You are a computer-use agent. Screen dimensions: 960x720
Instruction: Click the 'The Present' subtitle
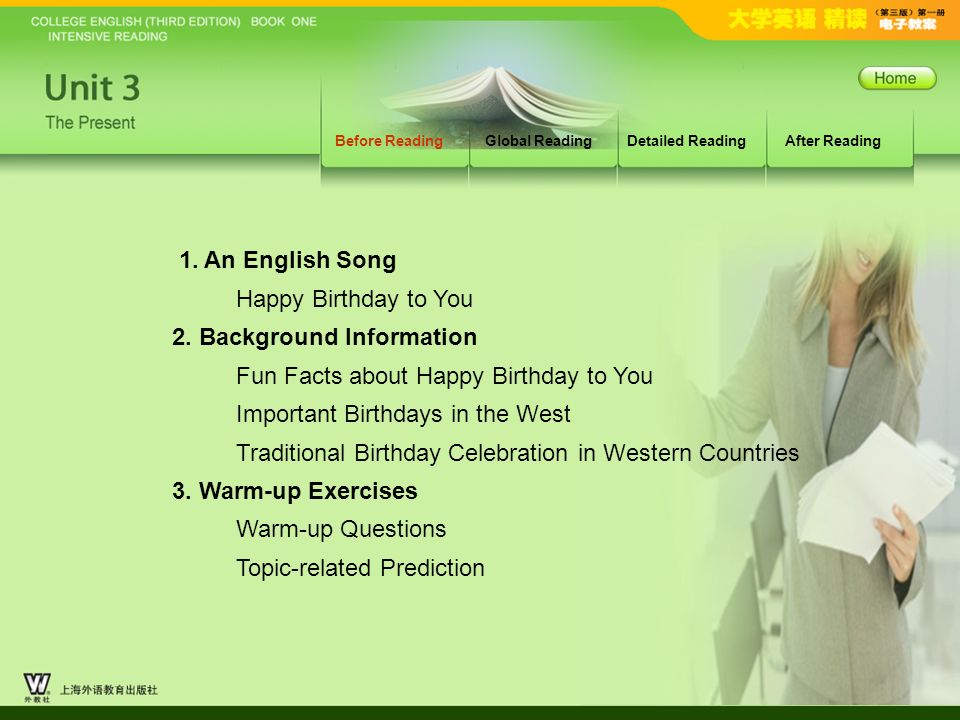point(90,122)
